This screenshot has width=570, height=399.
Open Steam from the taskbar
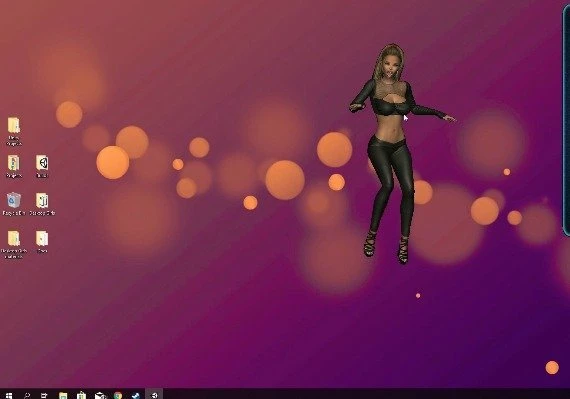[x=136, y=395]
